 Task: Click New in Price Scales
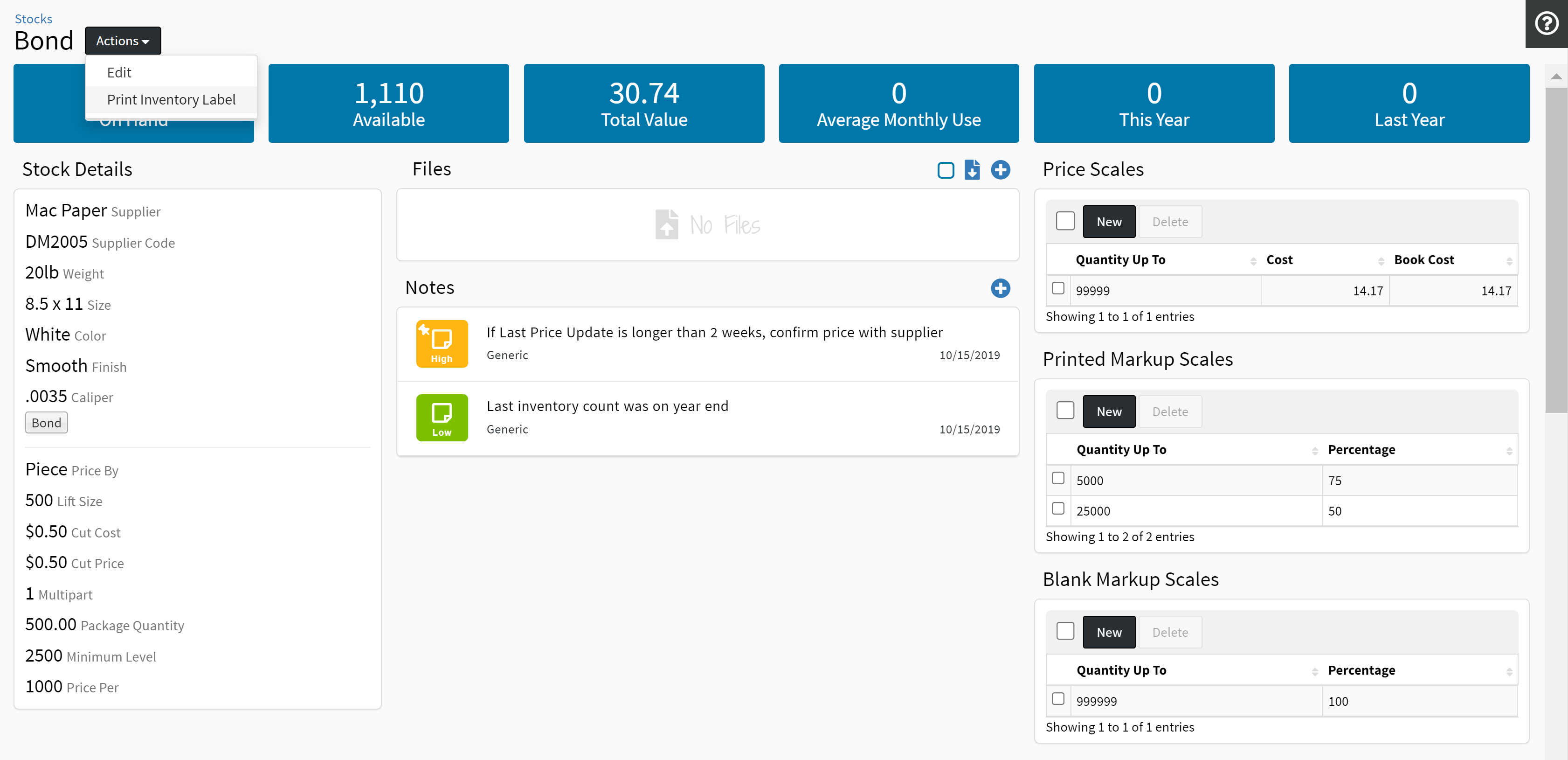[1108, 222]
